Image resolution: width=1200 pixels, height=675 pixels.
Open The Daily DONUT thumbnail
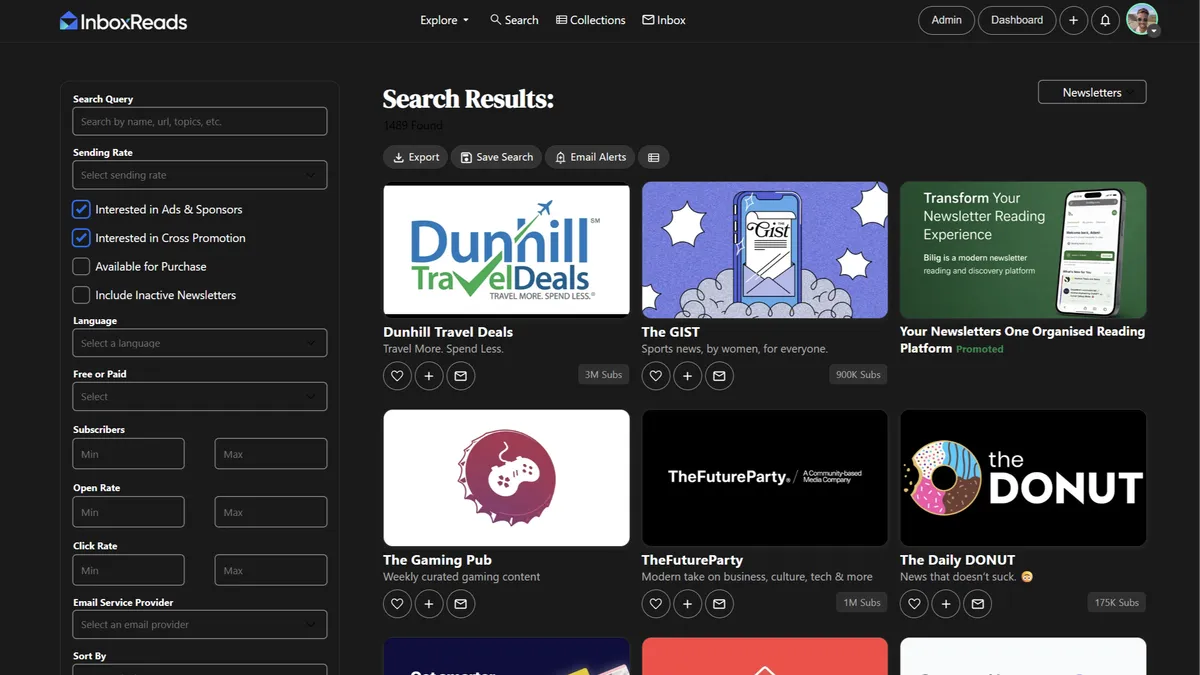click(x=1023, y=478)
